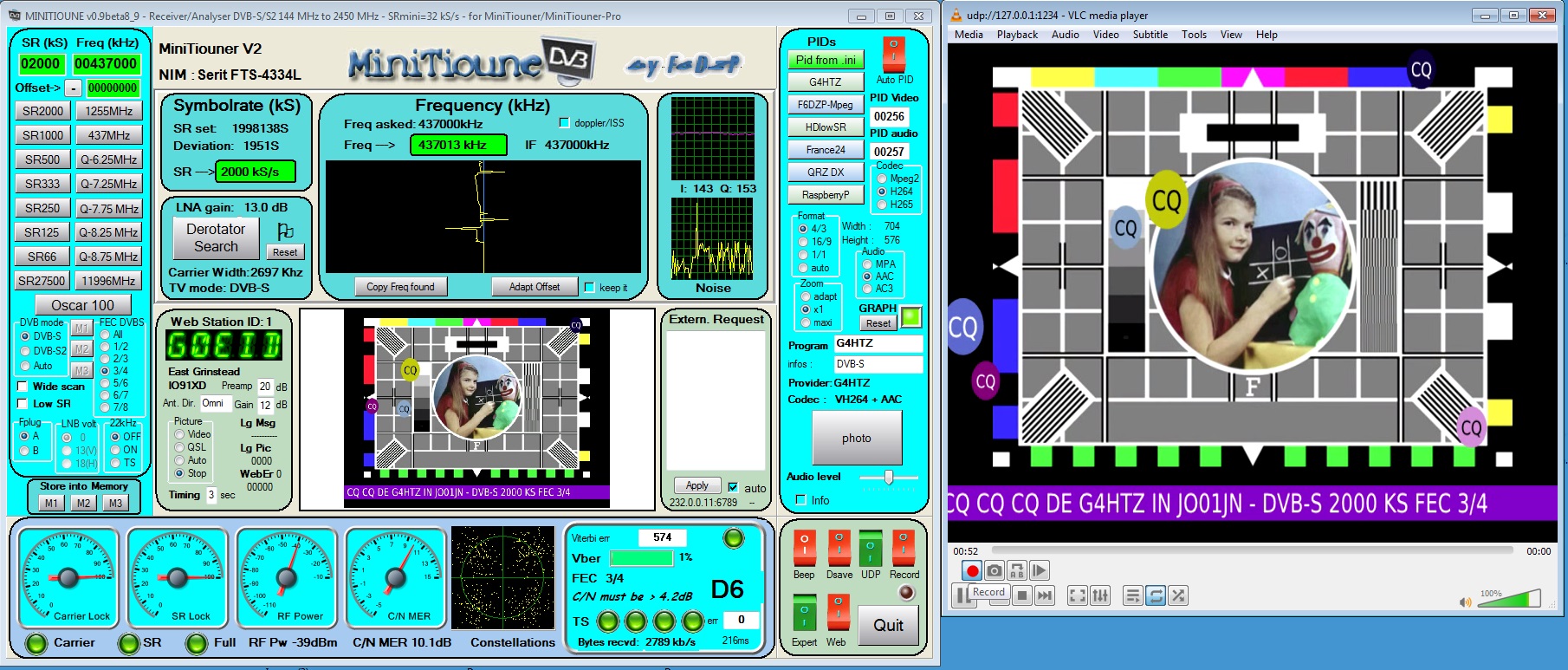1568x670 pixels.
Task: Click Copy Freq found button
Action: [400, 287]
